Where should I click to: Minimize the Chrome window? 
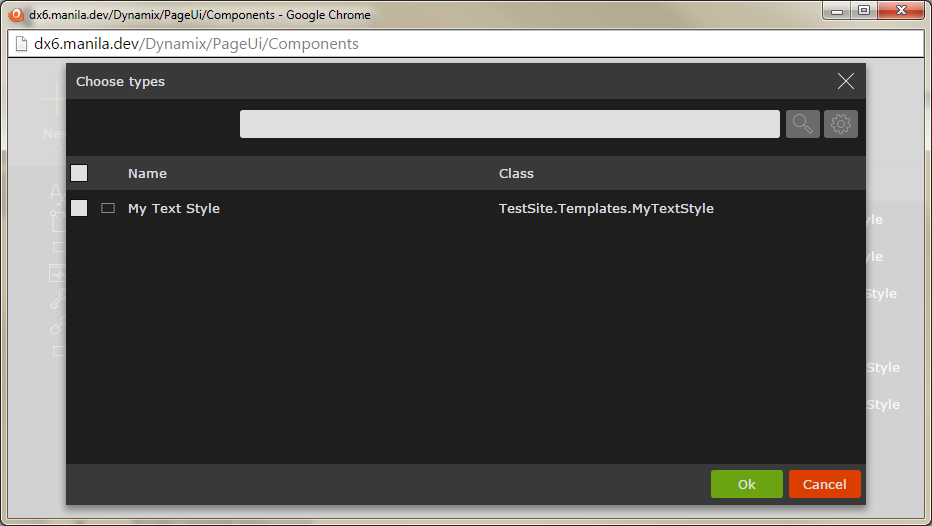click(836, 10)
